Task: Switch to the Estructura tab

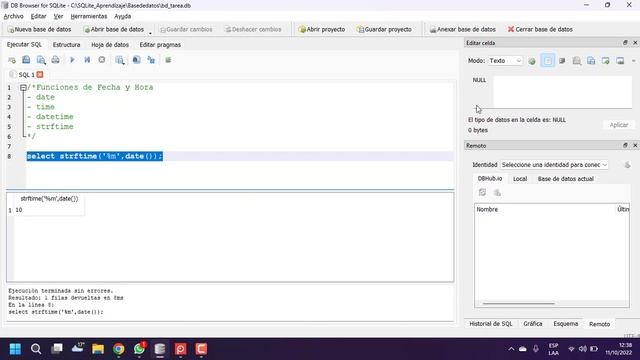Action: coord(66,45)
